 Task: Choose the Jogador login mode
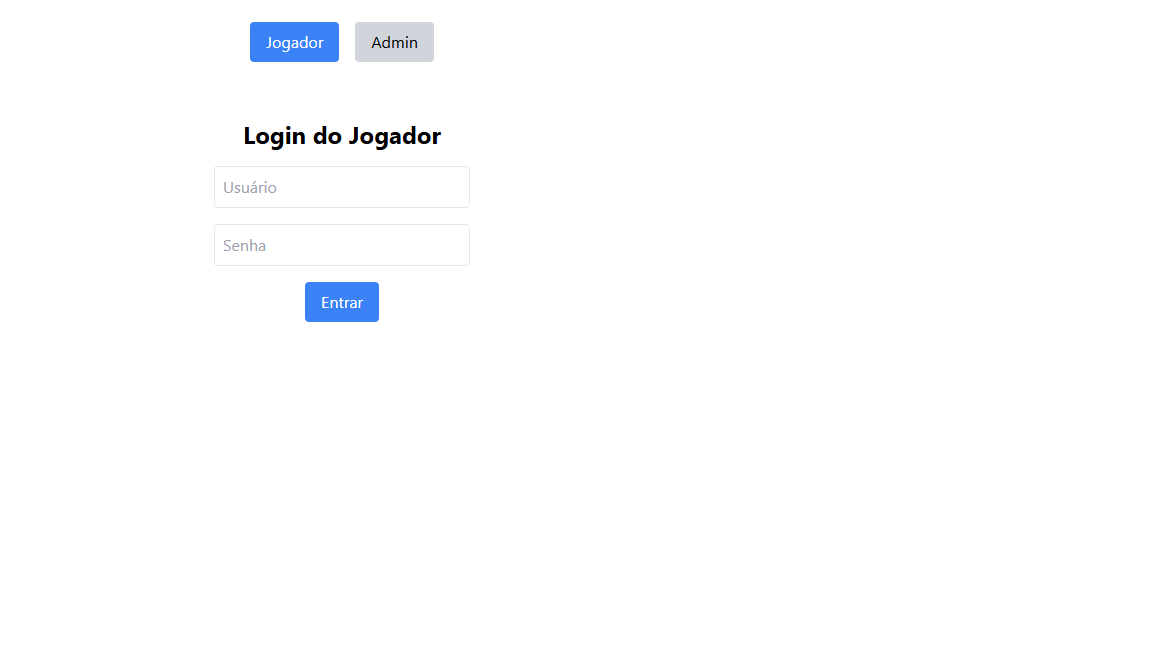click(294, 42)
